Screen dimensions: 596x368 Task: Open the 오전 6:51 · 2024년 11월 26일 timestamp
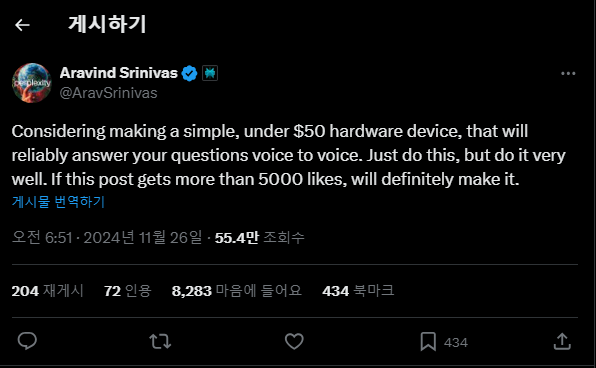click(x=107, y=238)
